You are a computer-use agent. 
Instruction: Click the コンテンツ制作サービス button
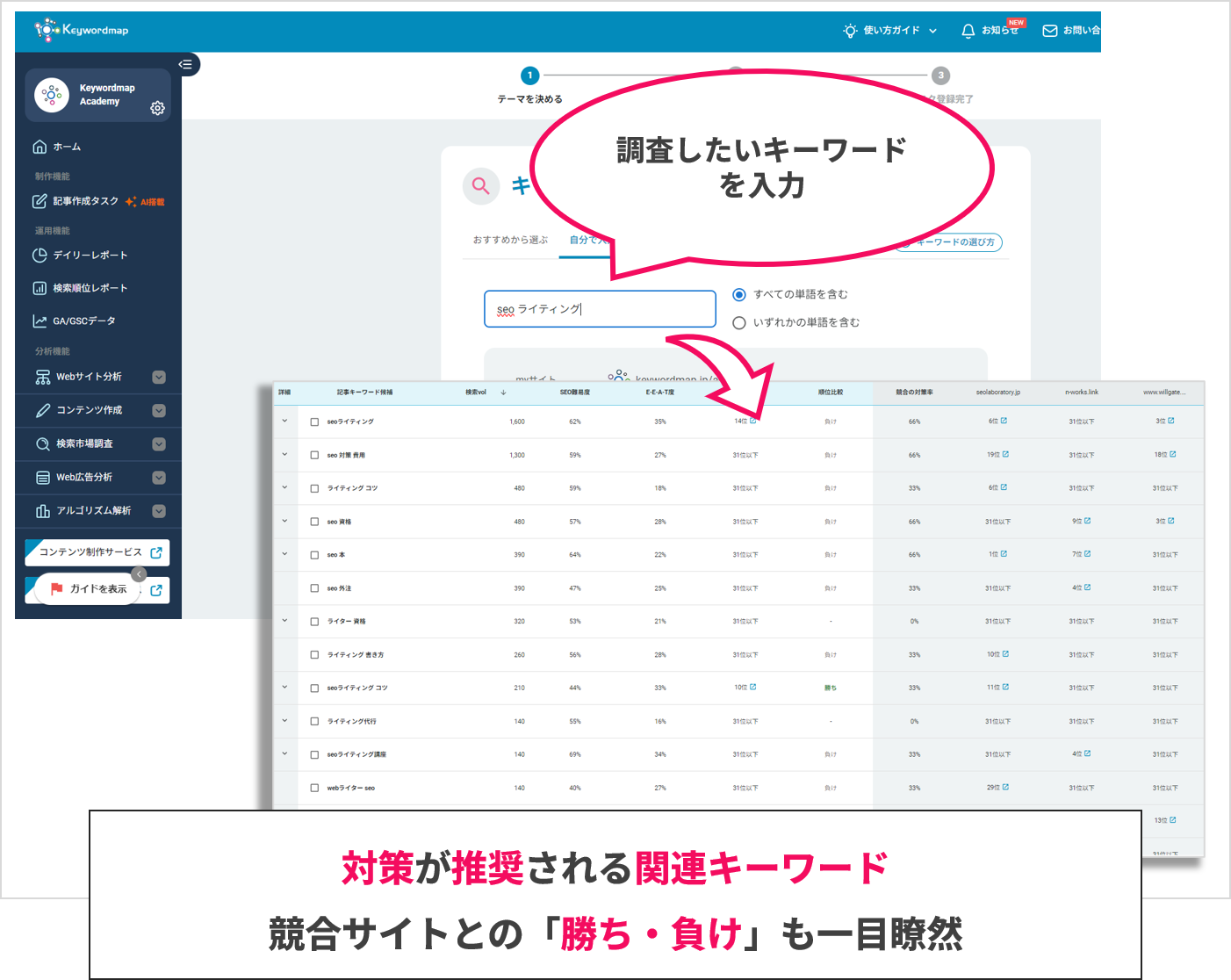(x=97, y=552)
